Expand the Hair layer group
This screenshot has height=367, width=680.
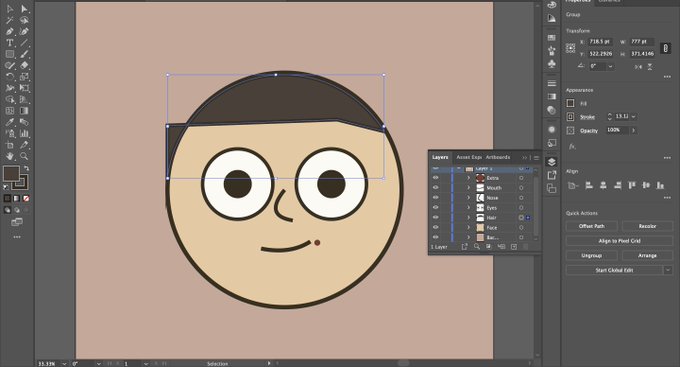(468, 218)
